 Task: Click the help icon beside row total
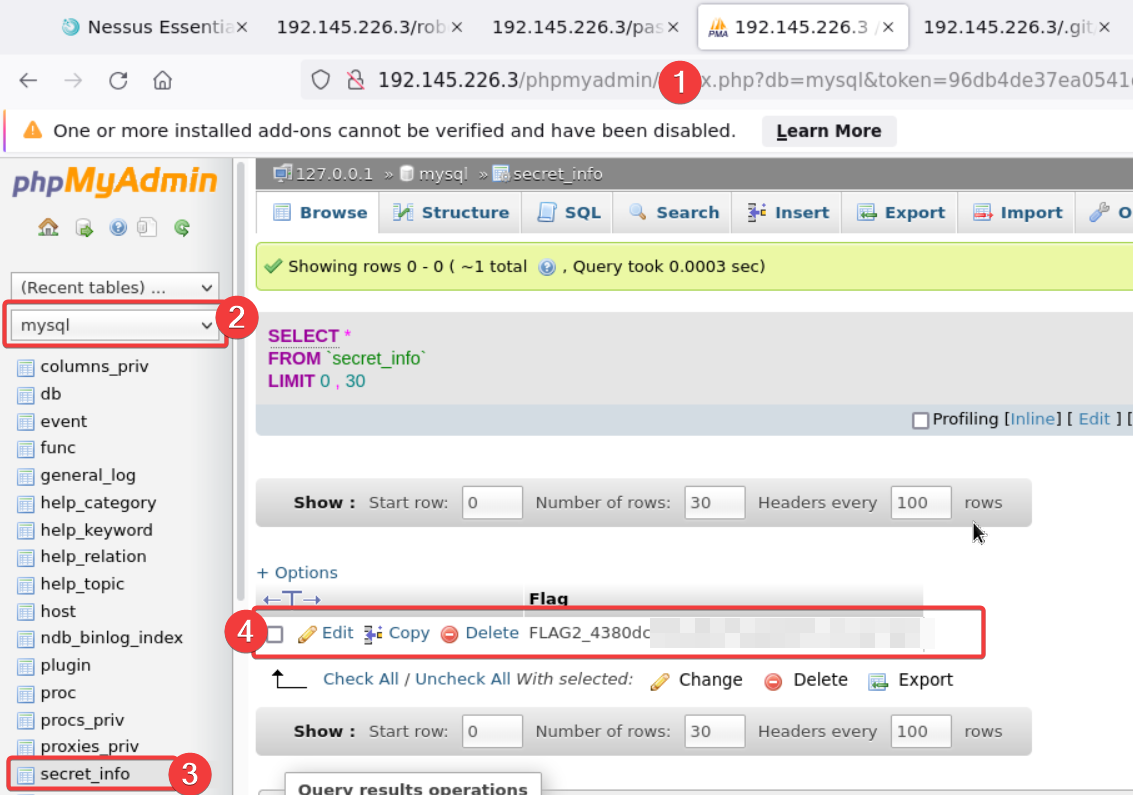pyautogui.click(x=547, y=267)
